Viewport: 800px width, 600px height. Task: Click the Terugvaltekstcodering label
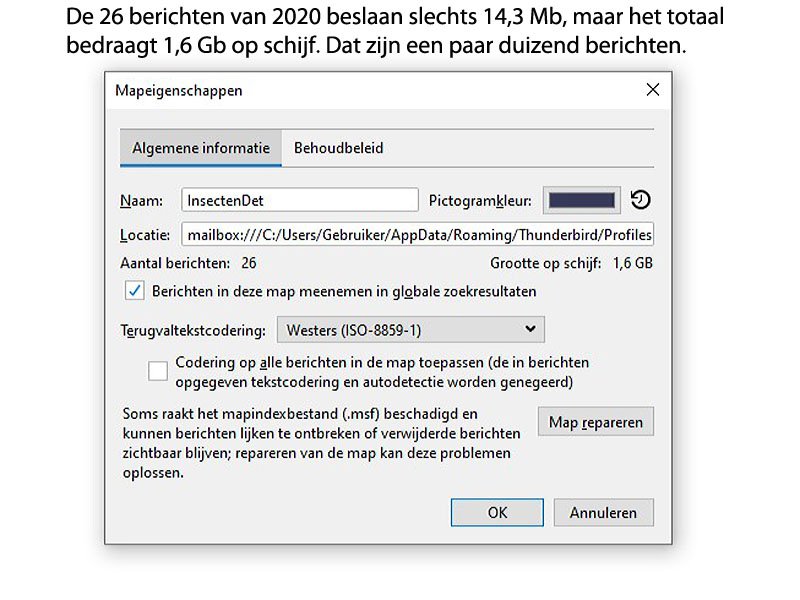click(x=192, y=329)
